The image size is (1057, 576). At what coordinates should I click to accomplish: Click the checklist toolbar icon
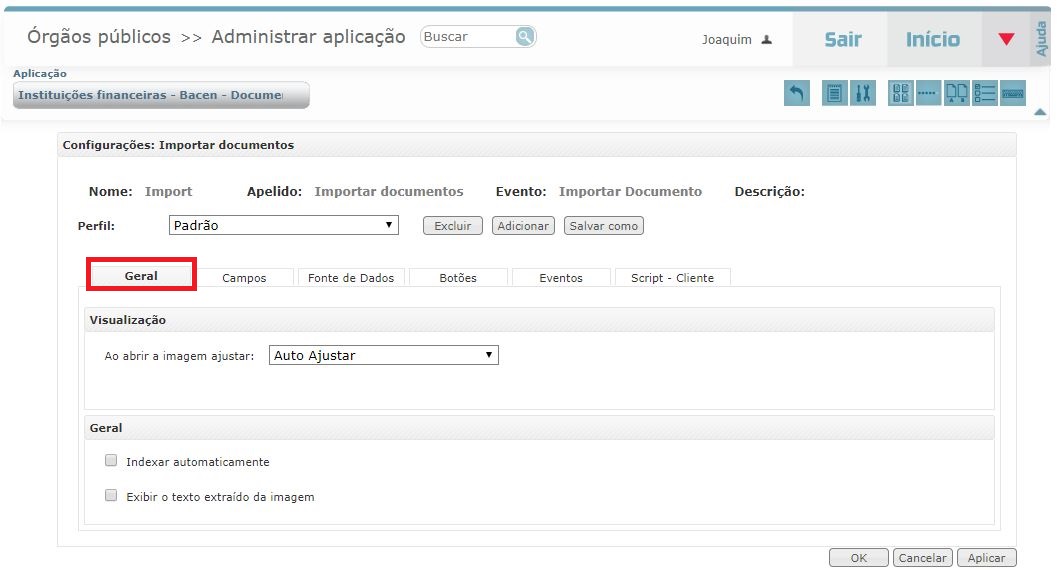point(985,93)
